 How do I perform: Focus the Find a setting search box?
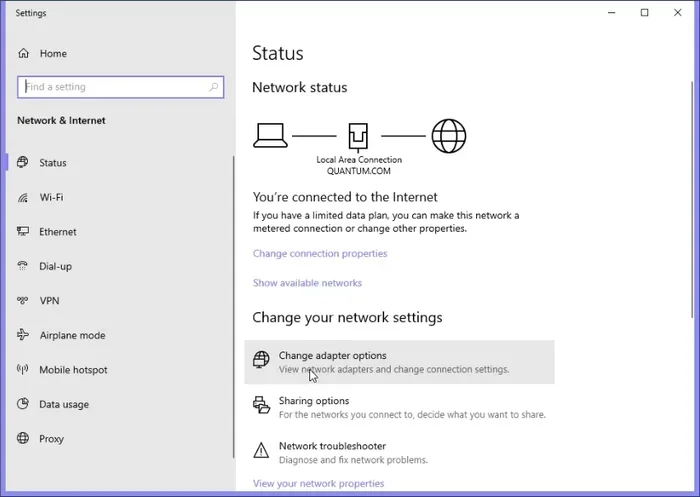pos(121,87)
